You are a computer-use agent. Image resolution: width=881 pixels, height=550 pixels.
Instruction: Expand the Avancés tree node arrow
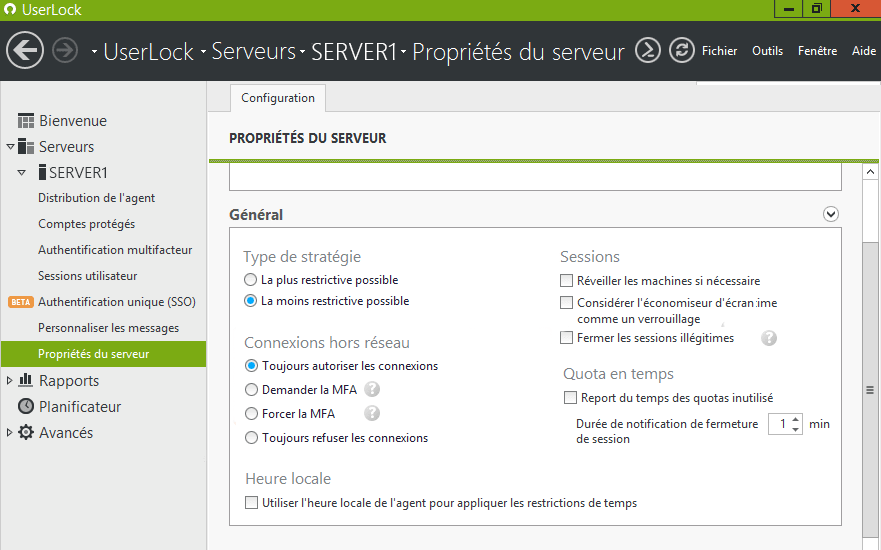point(10,433)
